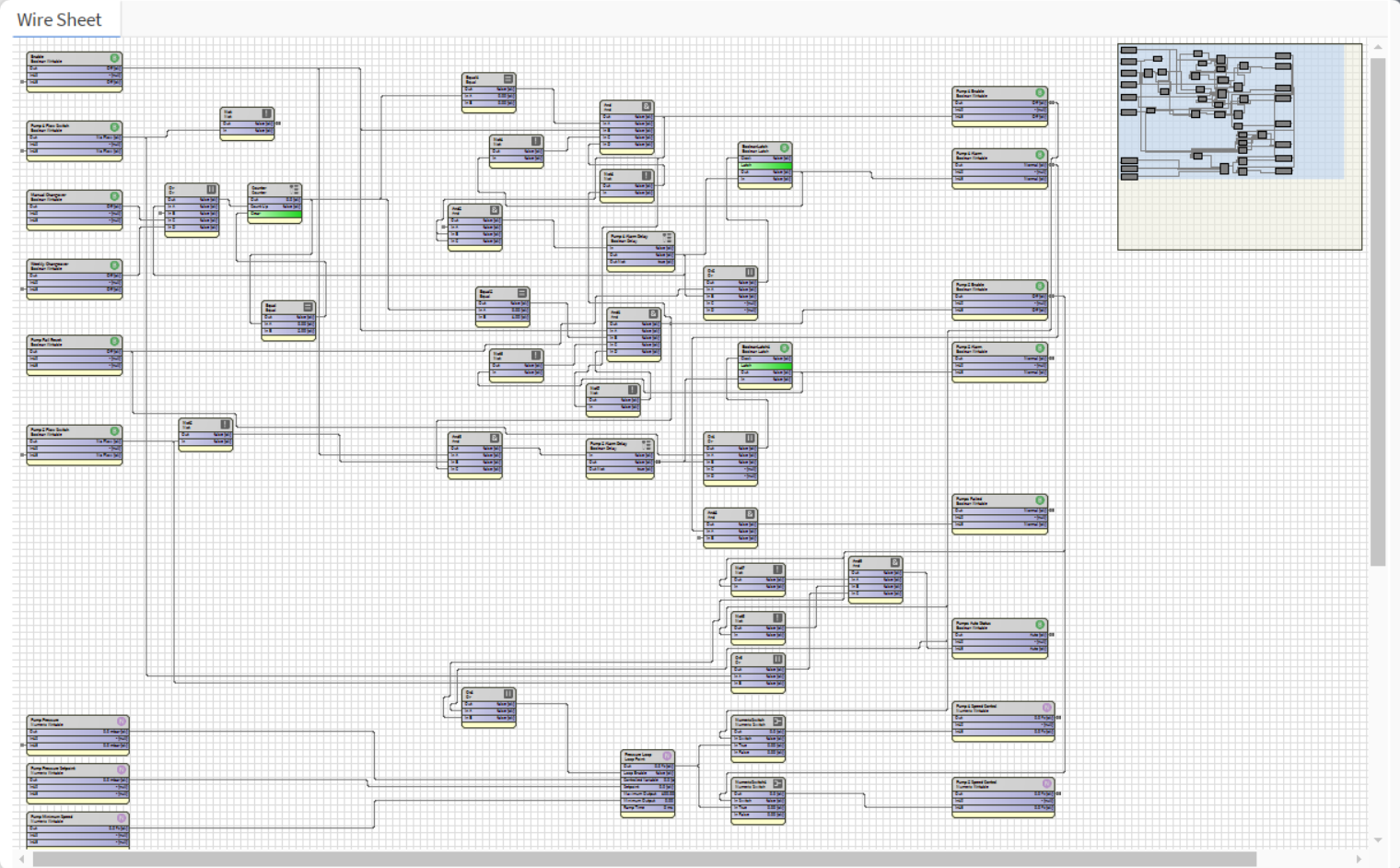Click the timer icon on Counter block
Image resolution: width=1400 pixels, height=868 pixels.
coord(295,190)
